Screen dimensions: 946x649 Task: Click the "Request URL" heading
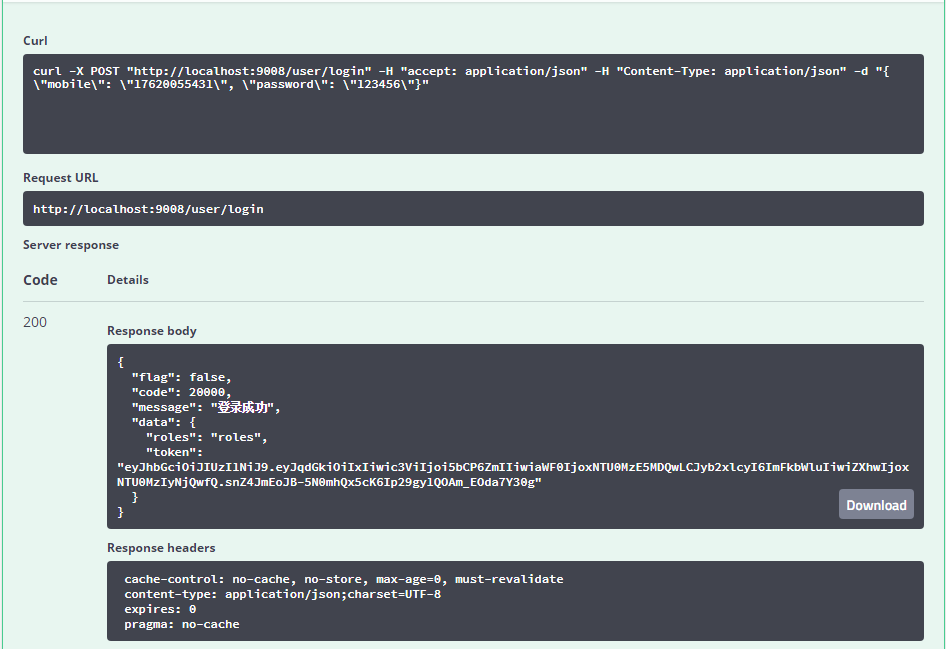[61, 178]
